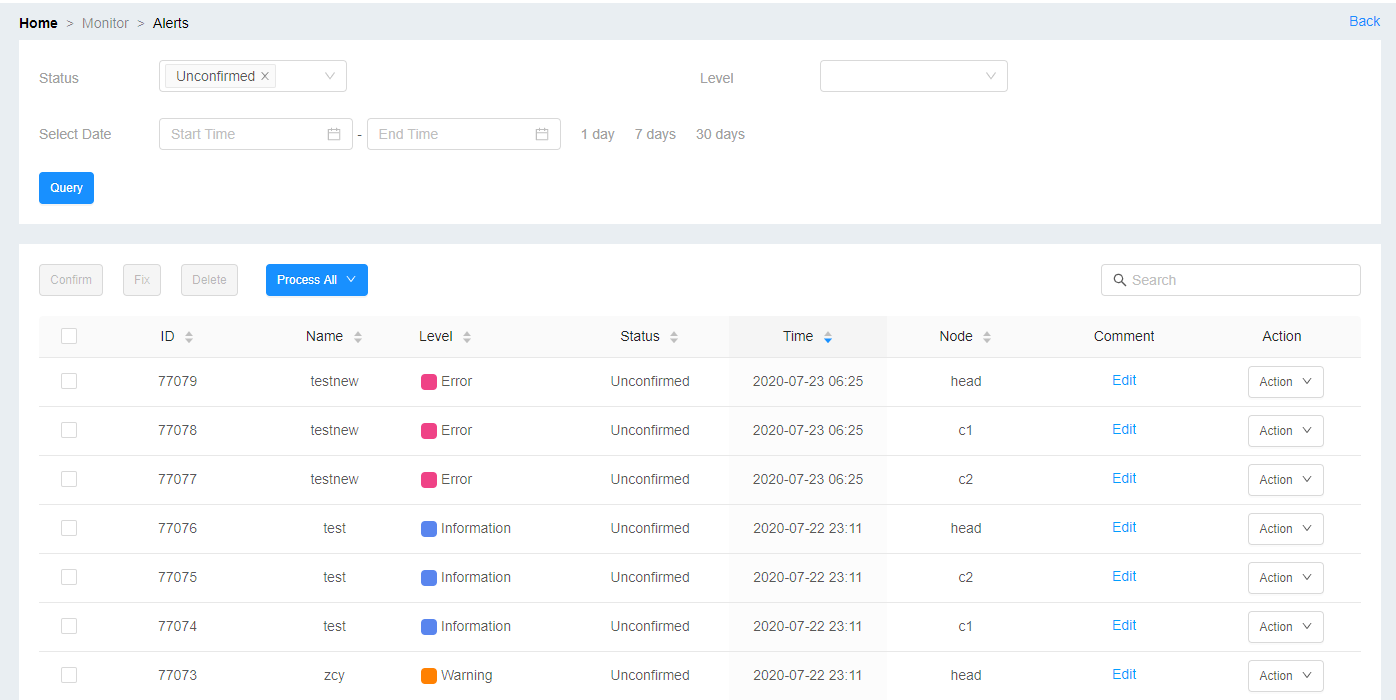Viewport: 1396px width, 700px height.
Task: Open the Process All dropdown
Action: point(316,280)
